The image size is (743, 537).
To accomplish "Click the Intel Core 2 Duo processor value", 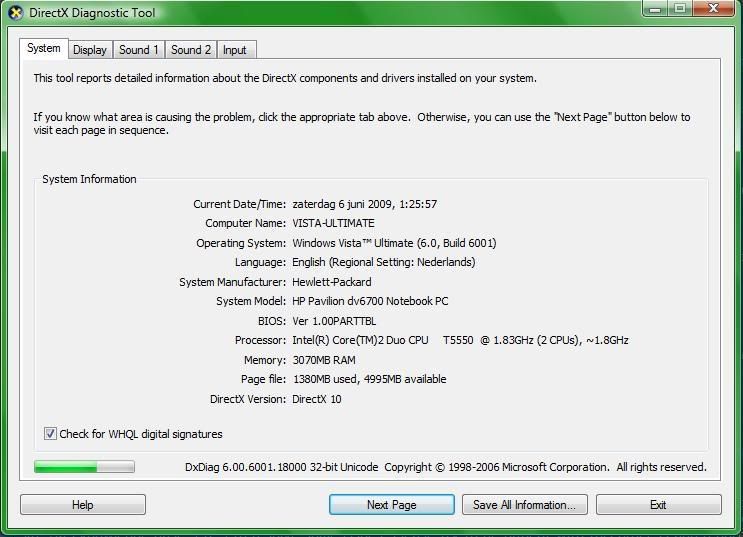I will [x=460, y=340].
